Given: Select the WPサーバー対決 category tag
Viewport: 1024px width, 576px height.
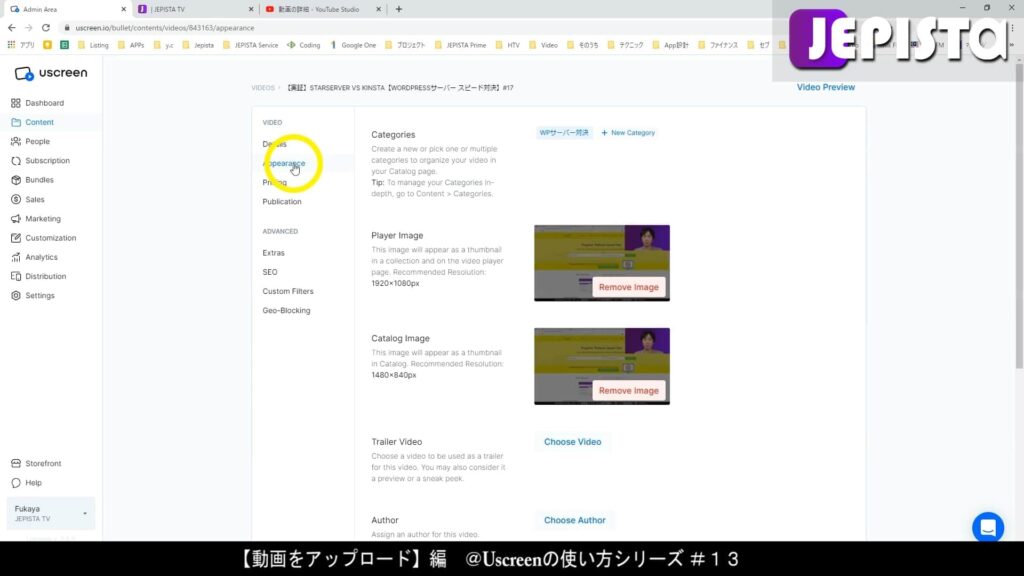Looking at the screenshot, I should [564, 133].
